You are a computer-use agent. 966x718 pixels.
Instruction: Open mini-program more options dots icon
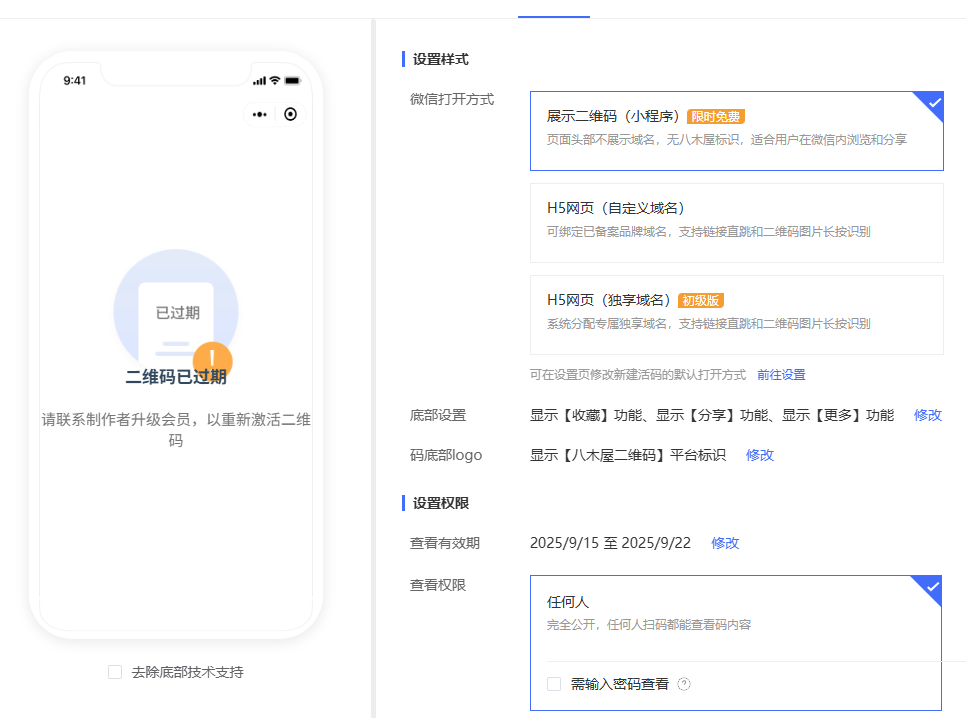(x=259, y=115)
